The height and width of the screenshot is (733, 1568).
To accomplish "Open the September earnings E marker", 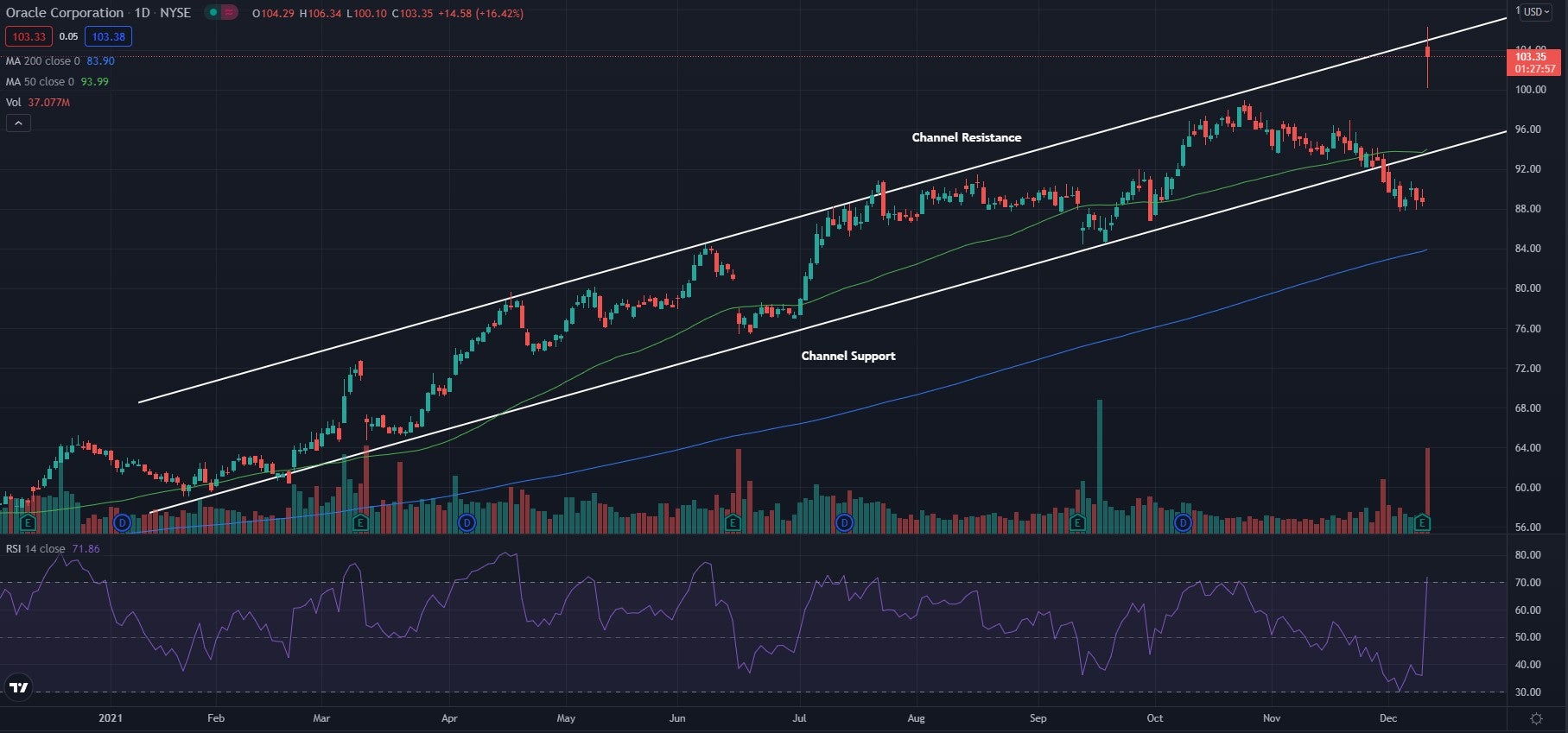I will [x=1077, y=522].
